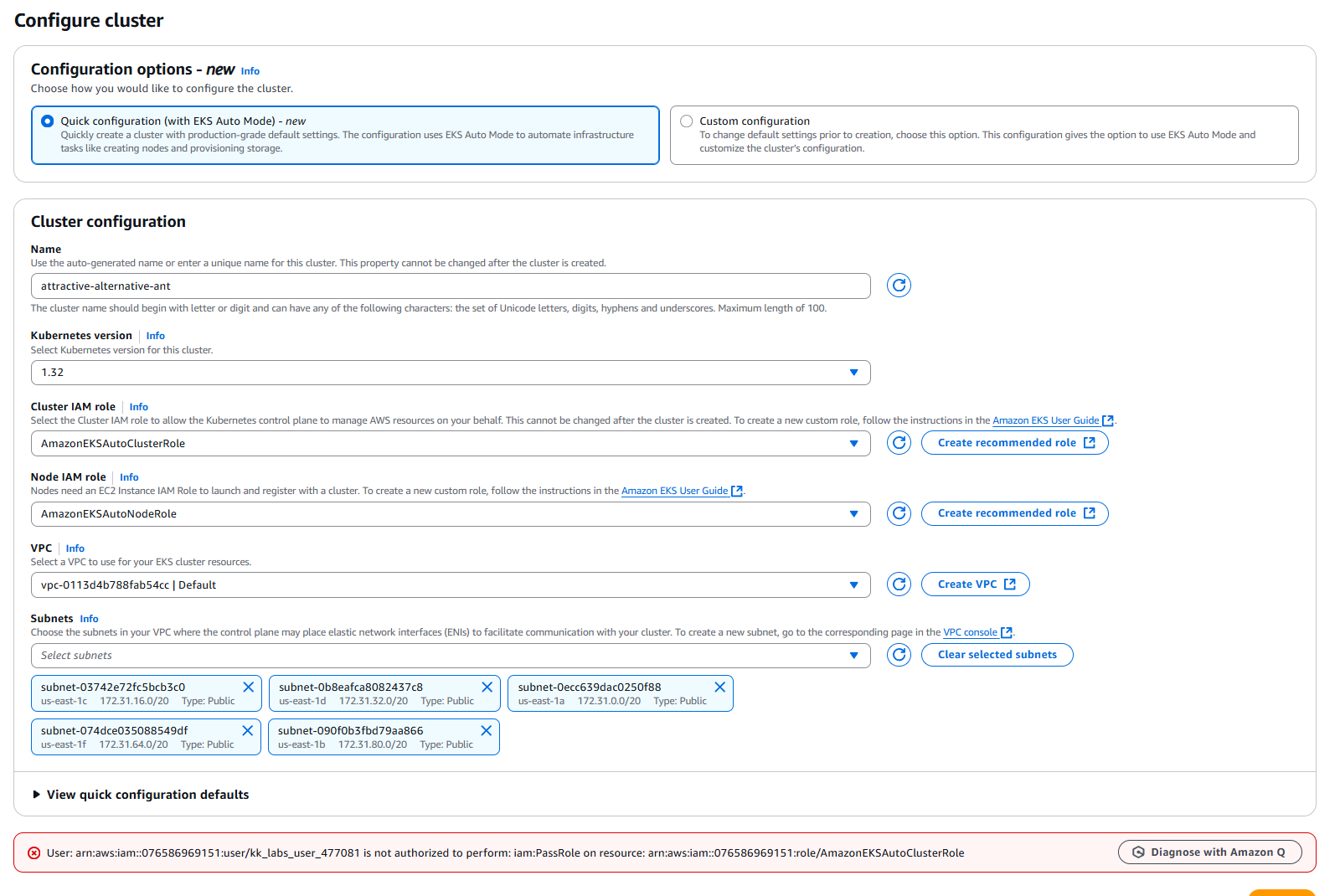Viewport: 1340px width, 896px height.
Task: Open Info link for Kubernetes version
Action: tap(156, 336)
